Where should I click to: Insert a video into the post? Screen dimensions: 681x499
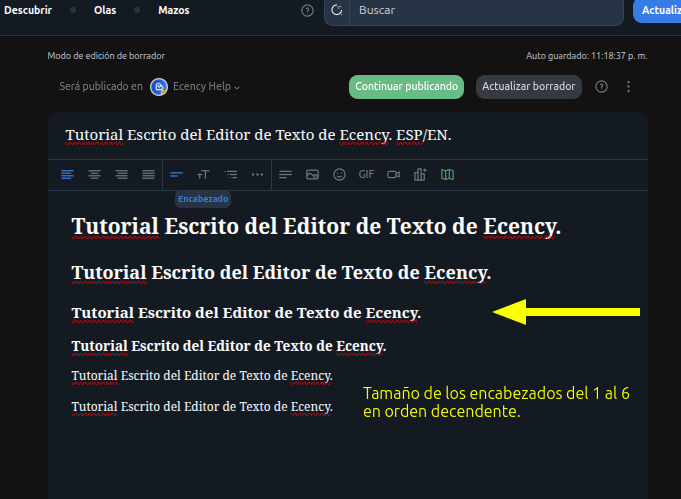point(393,175)
